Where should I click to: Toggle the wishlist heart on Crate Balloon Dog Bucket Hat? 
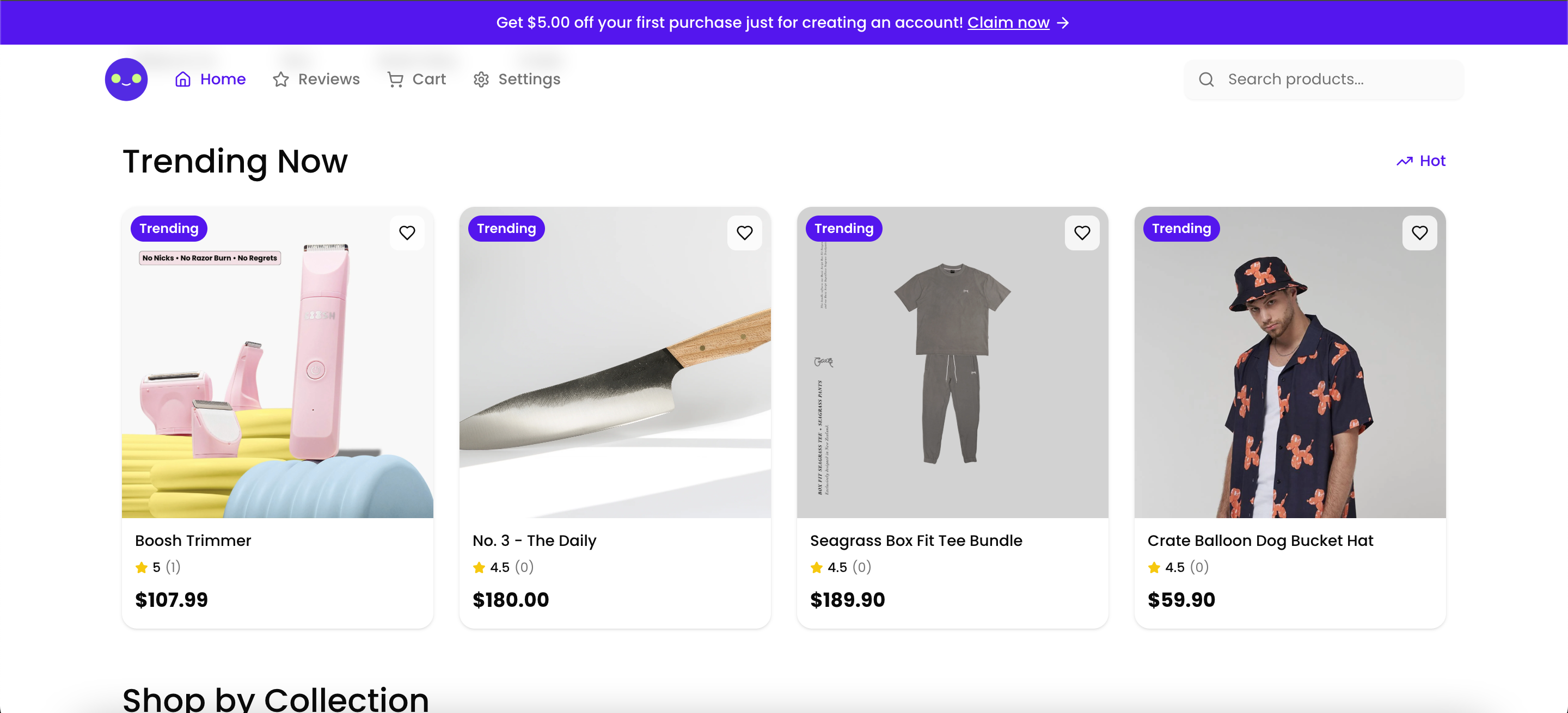pyautogui.click(x=1419, y=232)
